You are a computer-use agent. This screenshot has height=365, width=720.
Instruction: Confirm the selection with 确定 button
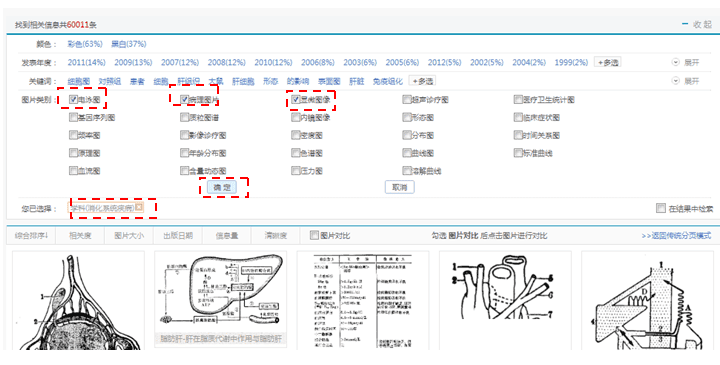[222, 187]
